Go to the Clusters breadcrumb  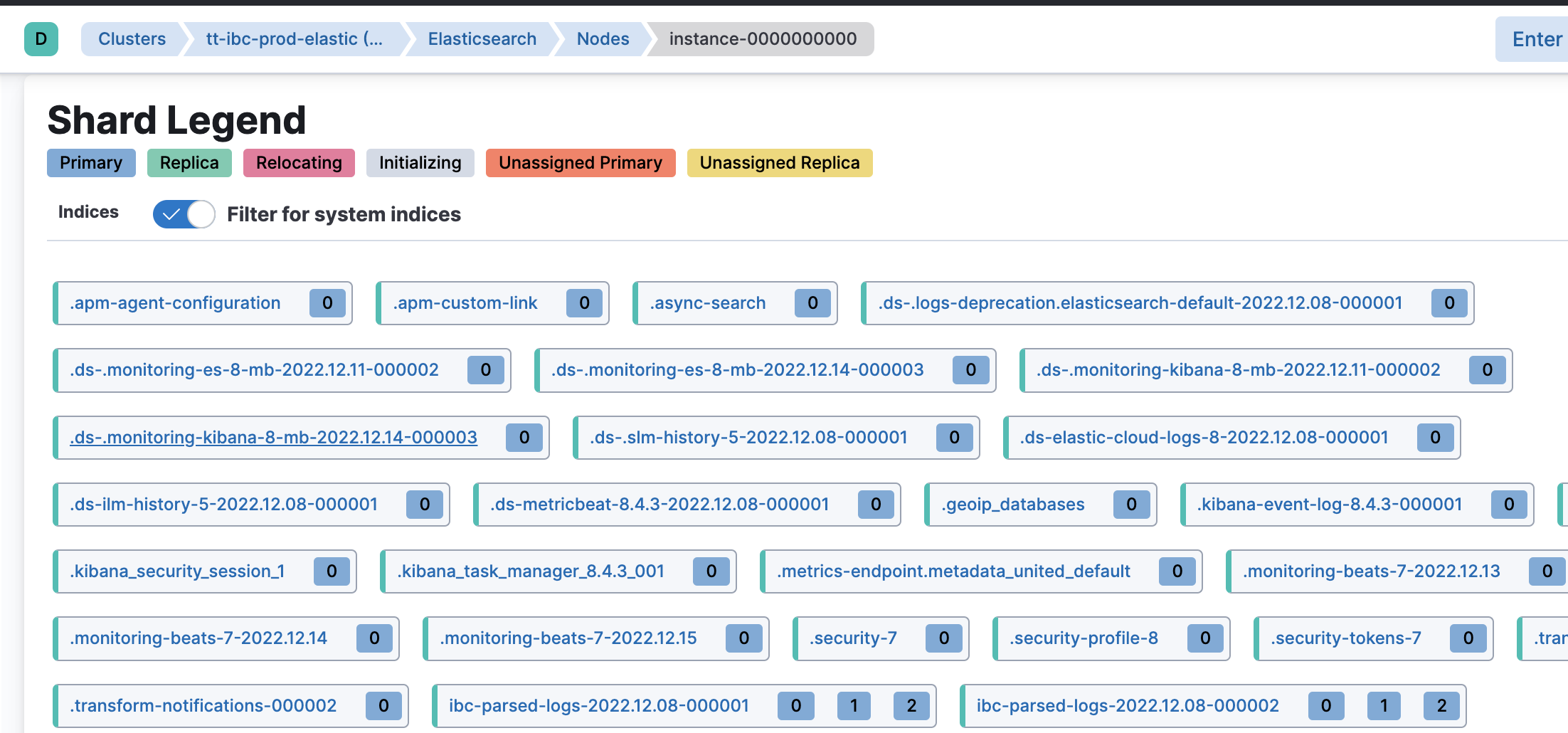(132, 39)
